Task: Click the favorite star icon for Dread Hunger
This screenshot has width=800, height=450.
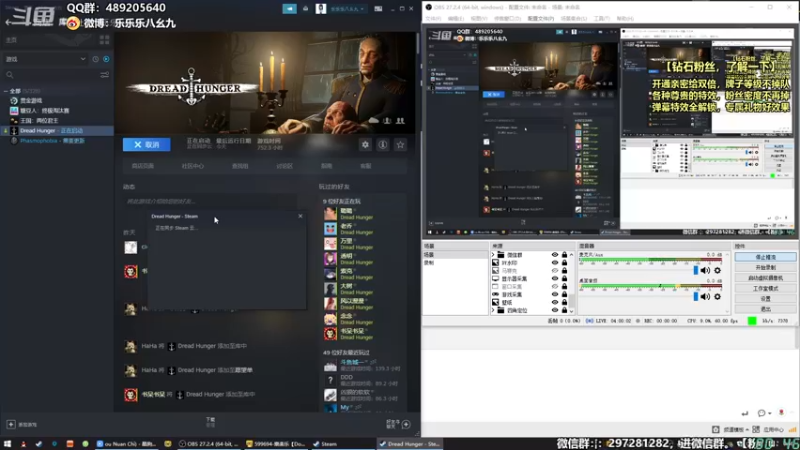Action: pos(401,145)
